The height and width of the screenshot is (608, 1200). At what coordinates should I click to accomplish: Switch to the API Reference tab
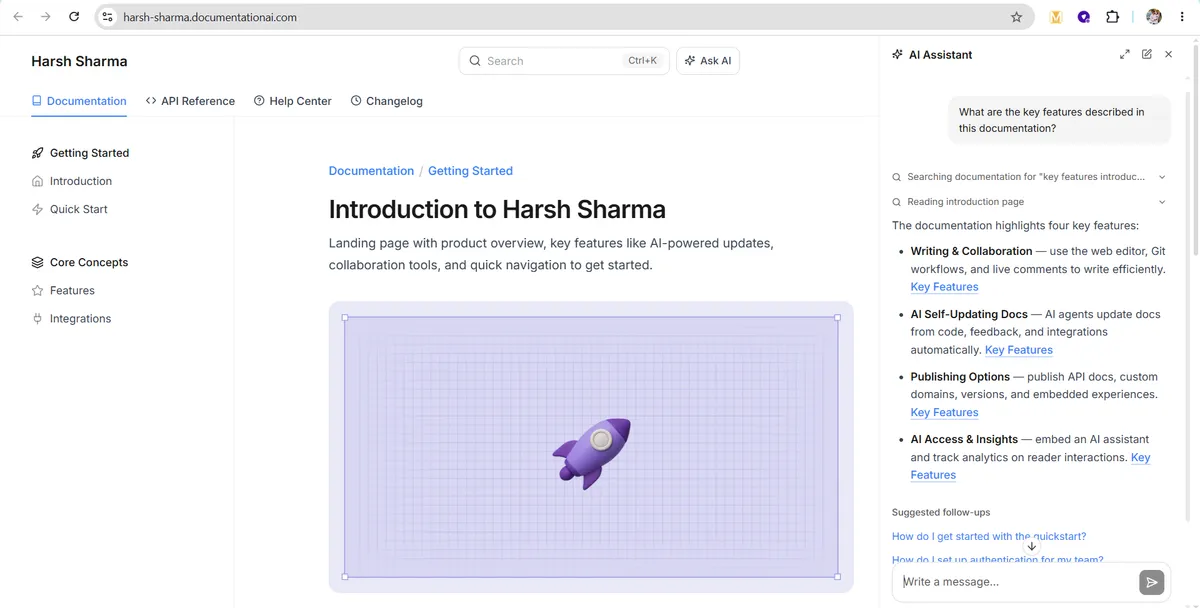tap(190, 101)
